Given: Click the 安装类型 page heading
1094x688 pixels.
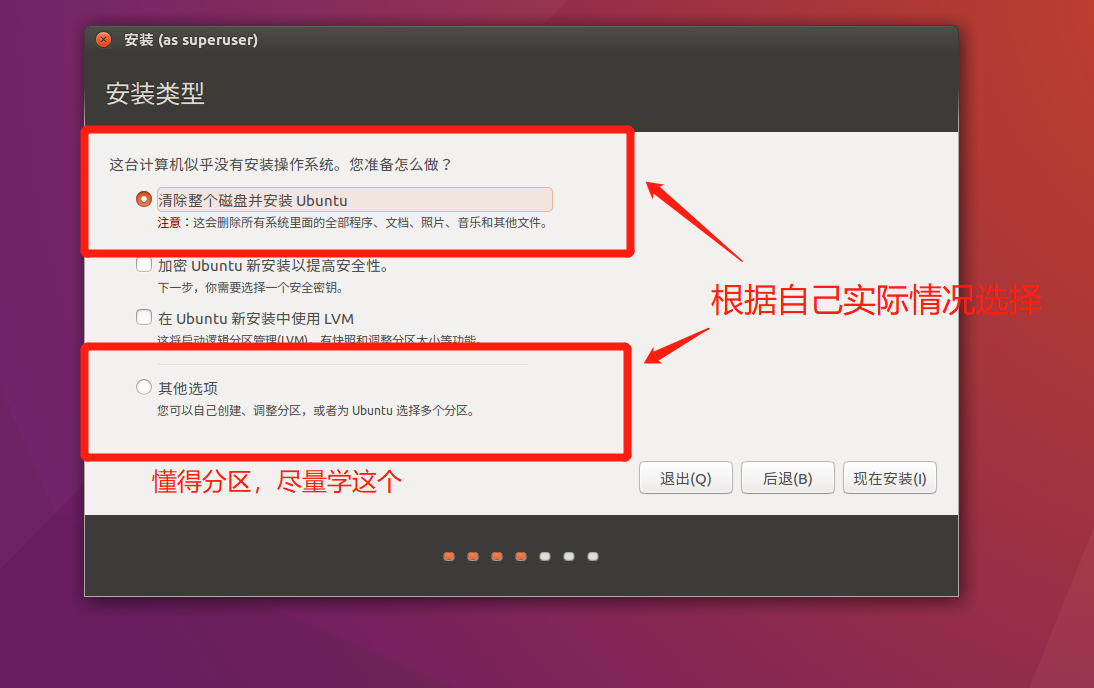Looking at the screenshot, I should click(155, 93).
